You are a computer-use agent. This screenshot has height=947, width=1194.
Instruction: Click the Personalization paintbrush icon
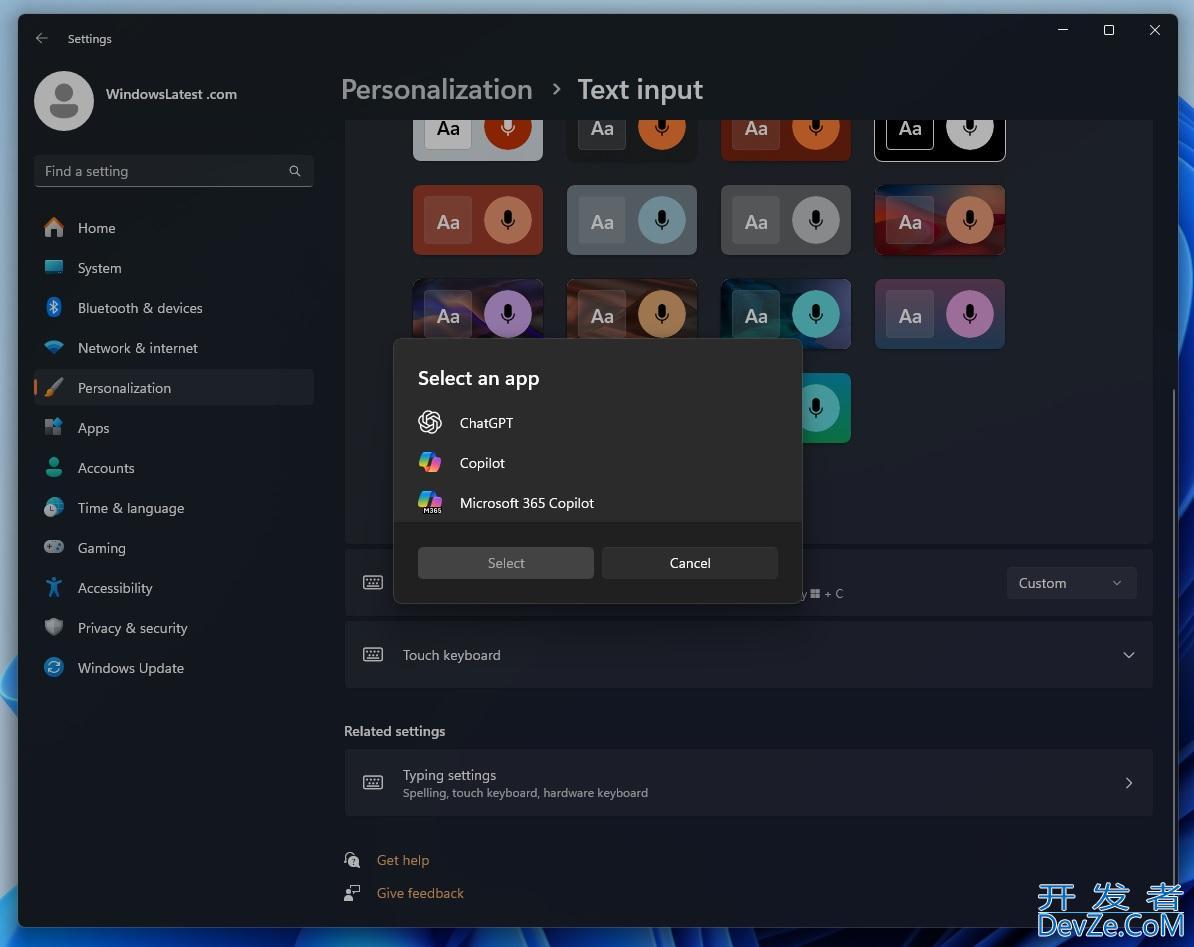point(54,387)
